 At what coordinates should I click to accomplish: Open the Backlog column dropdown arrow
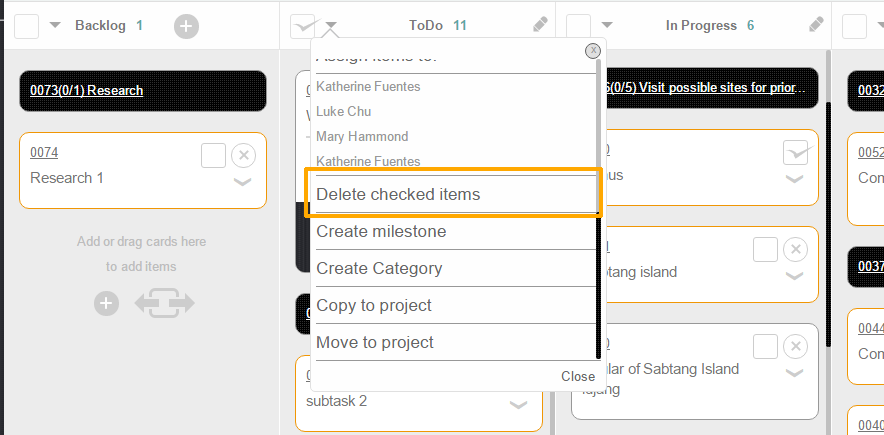click(x=55, y=25)
